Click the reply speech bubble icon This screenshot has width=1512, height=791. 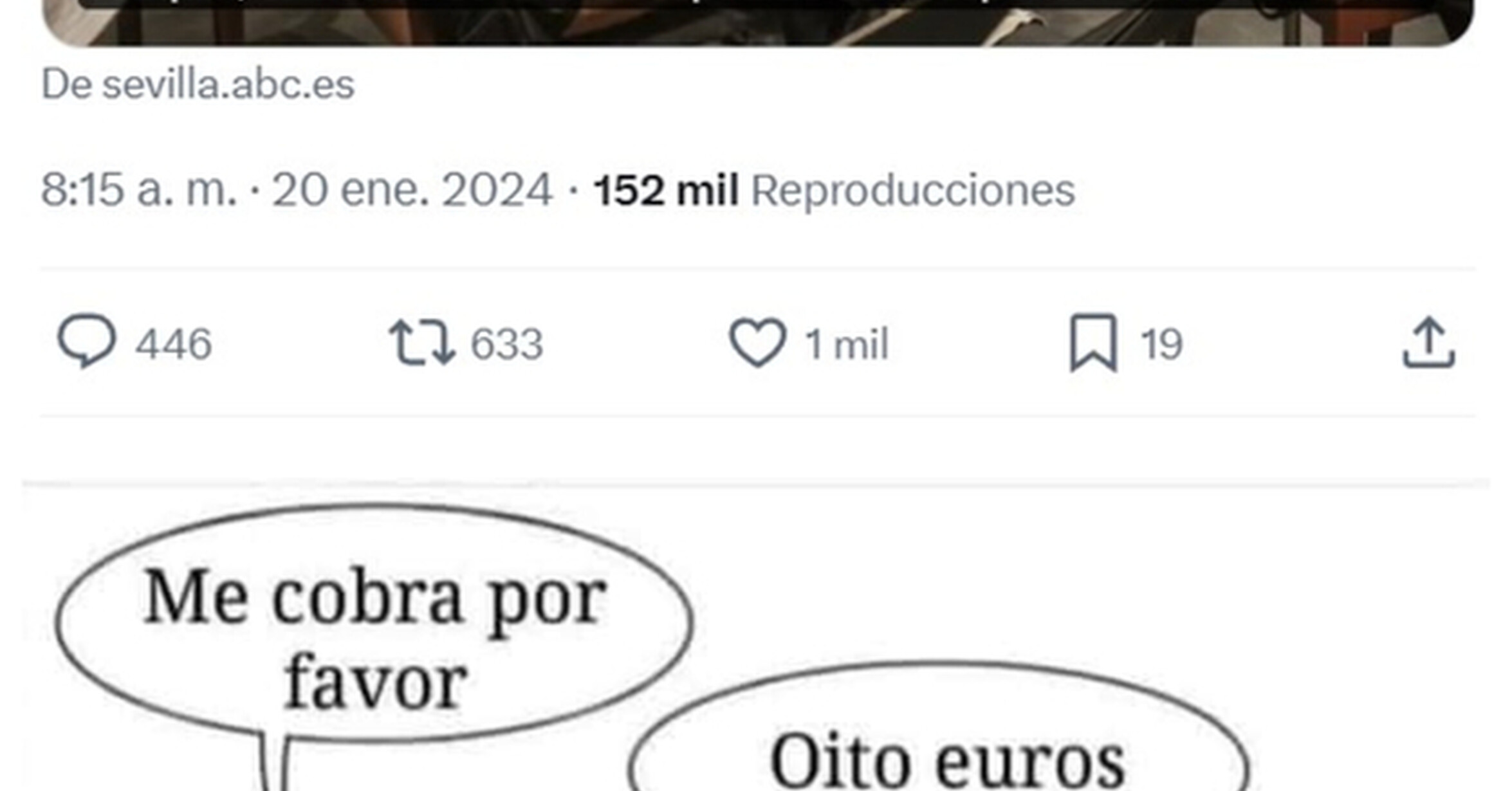(x=87, y=341)
